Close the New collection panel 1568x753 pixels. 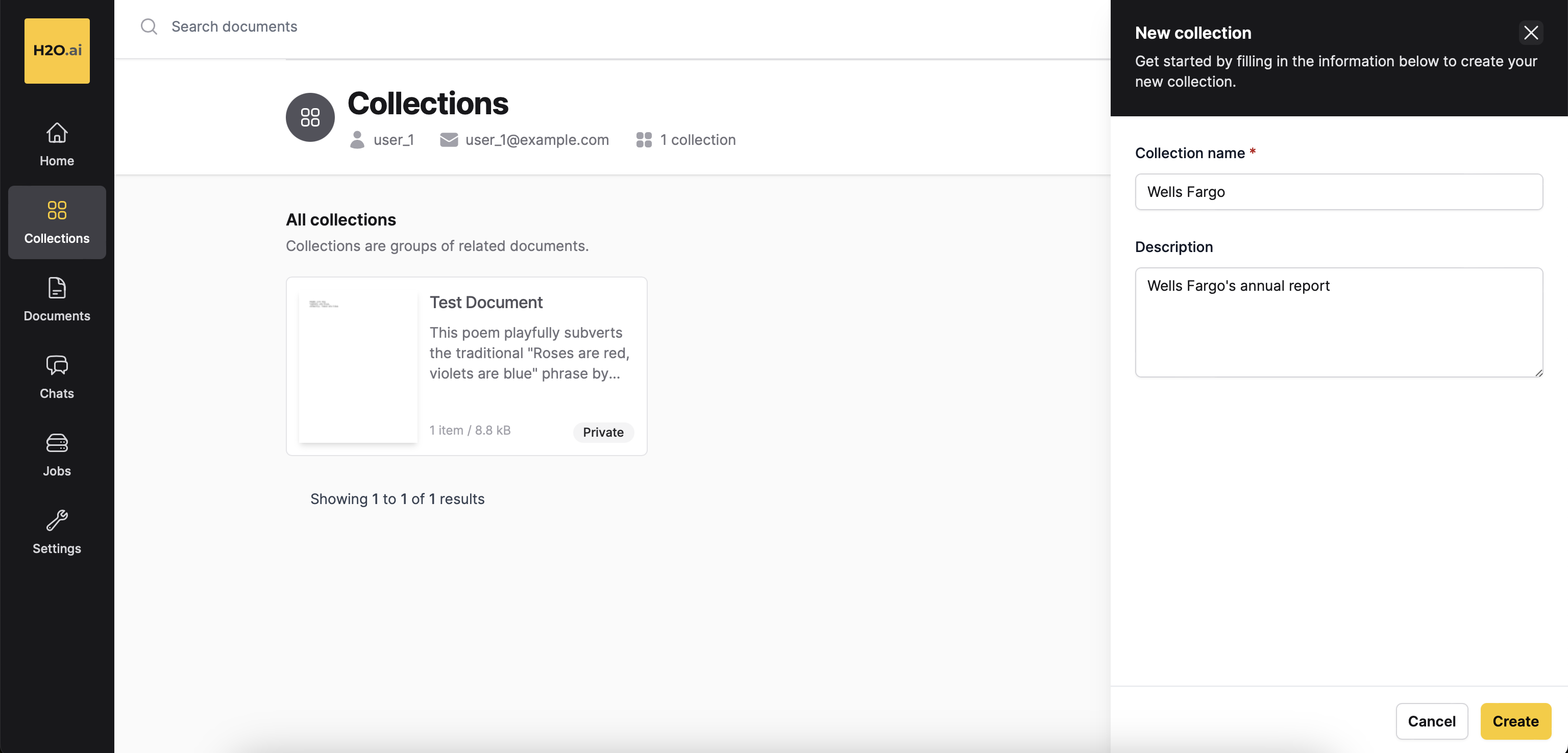(x=1531, y=33)
